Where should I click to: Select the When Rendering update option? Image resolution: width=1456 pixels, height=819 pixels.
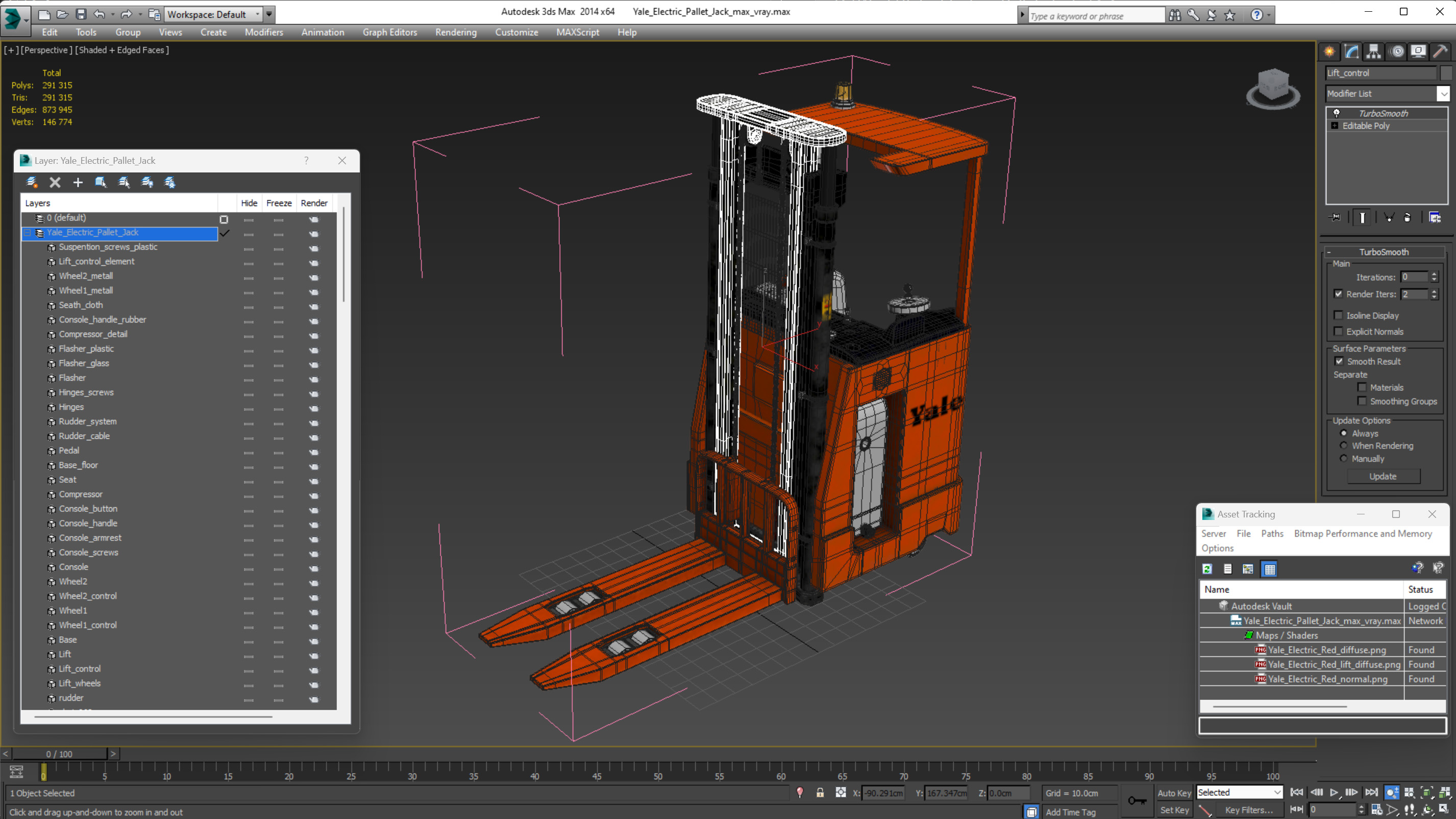1344,445
